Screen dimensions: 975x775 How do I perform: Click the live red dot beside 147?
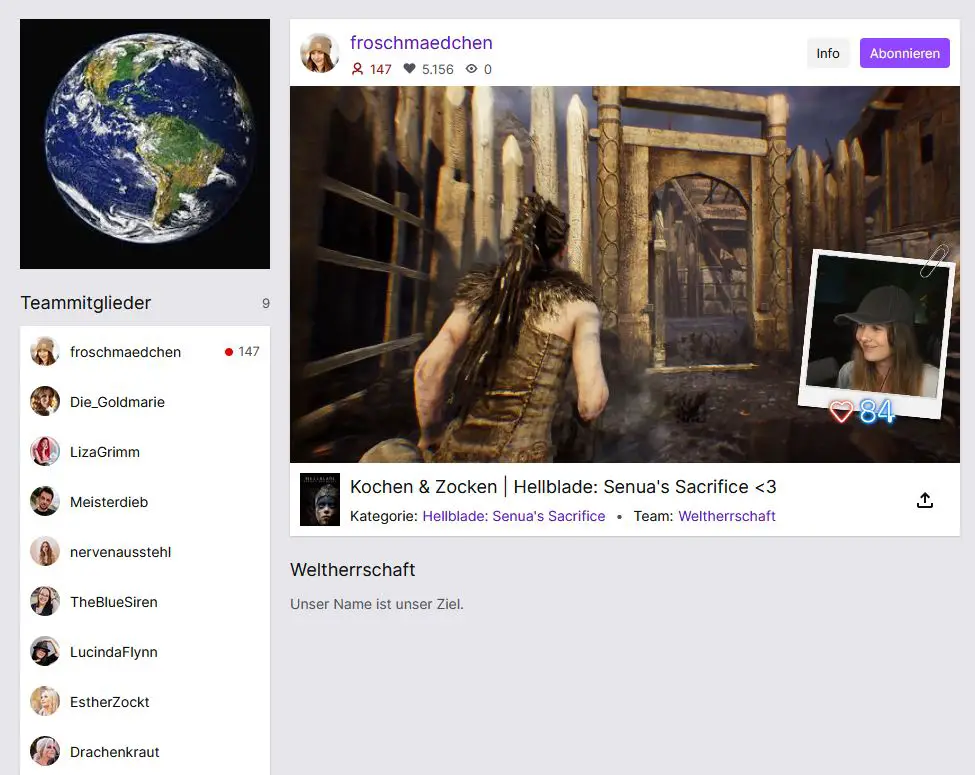point(229,352)
